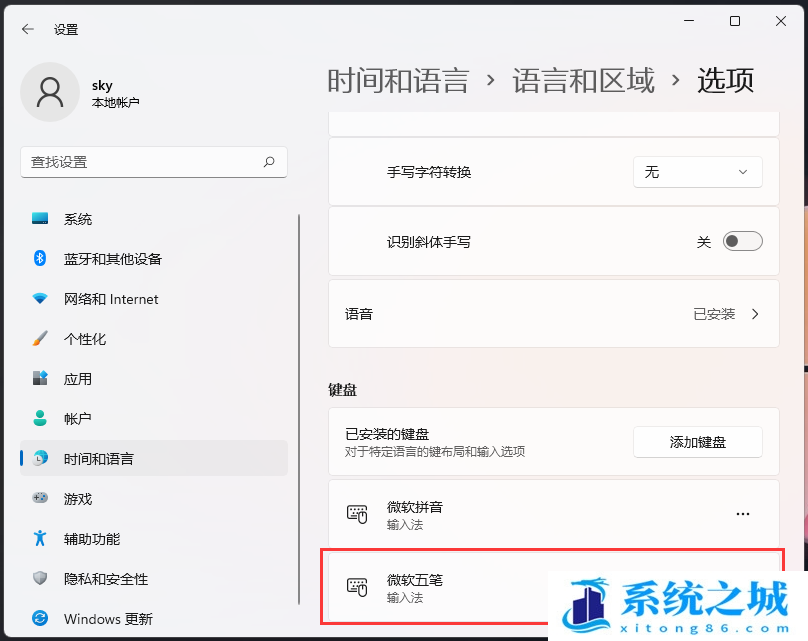Open 应用 settings category
Viewport: 808px width, 641px height.
coord(154,378)
